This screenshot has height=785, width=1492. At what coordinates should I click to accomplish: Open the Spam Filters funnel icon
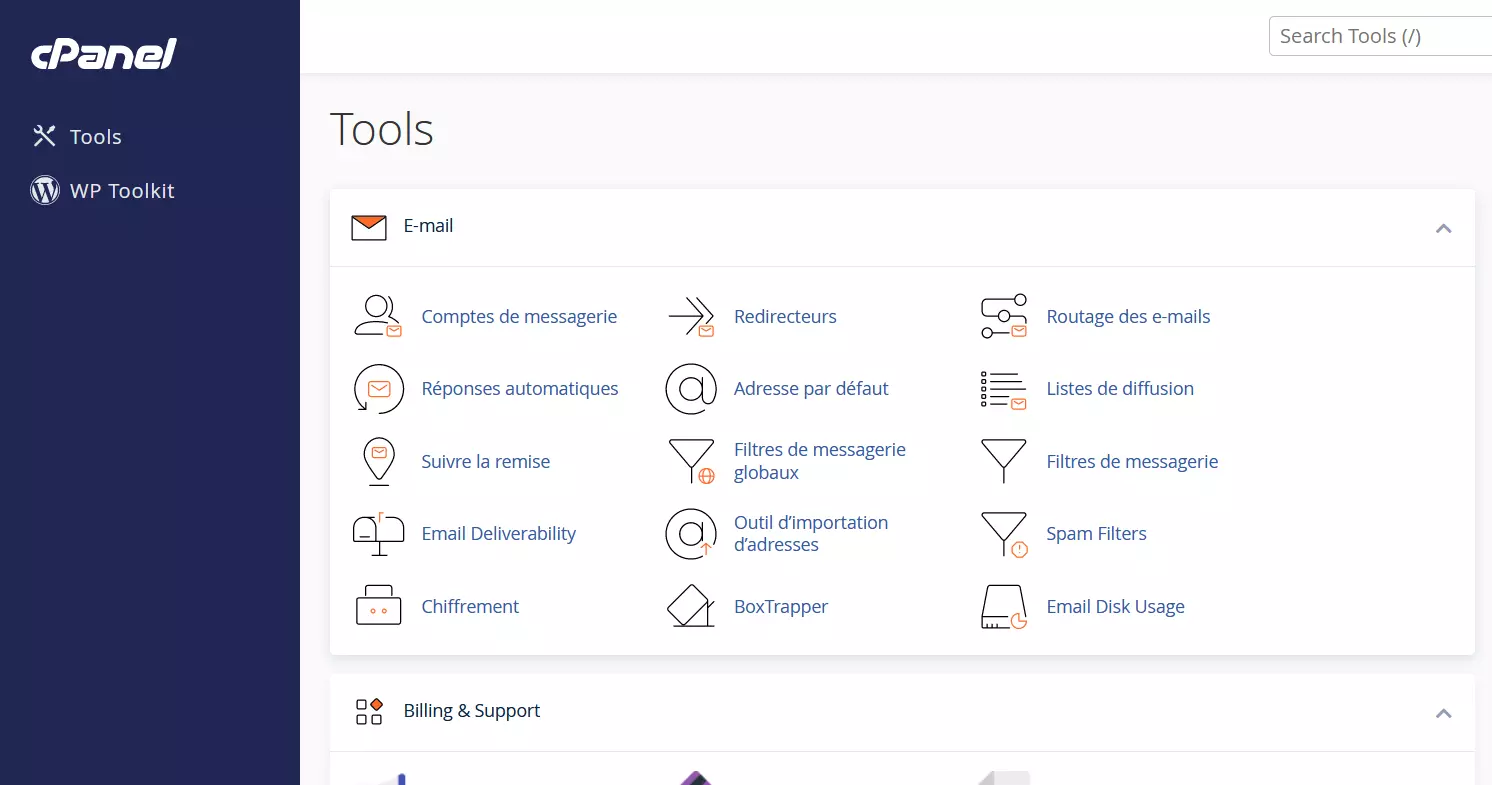click(1003, 534)
